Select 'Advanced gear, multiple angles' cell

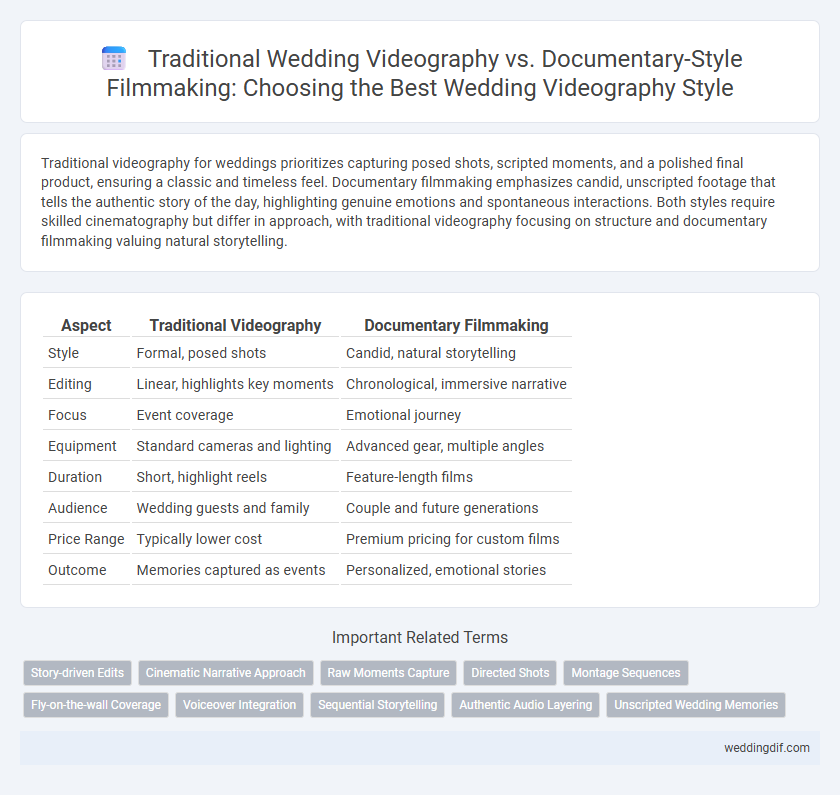click(456, 446)
